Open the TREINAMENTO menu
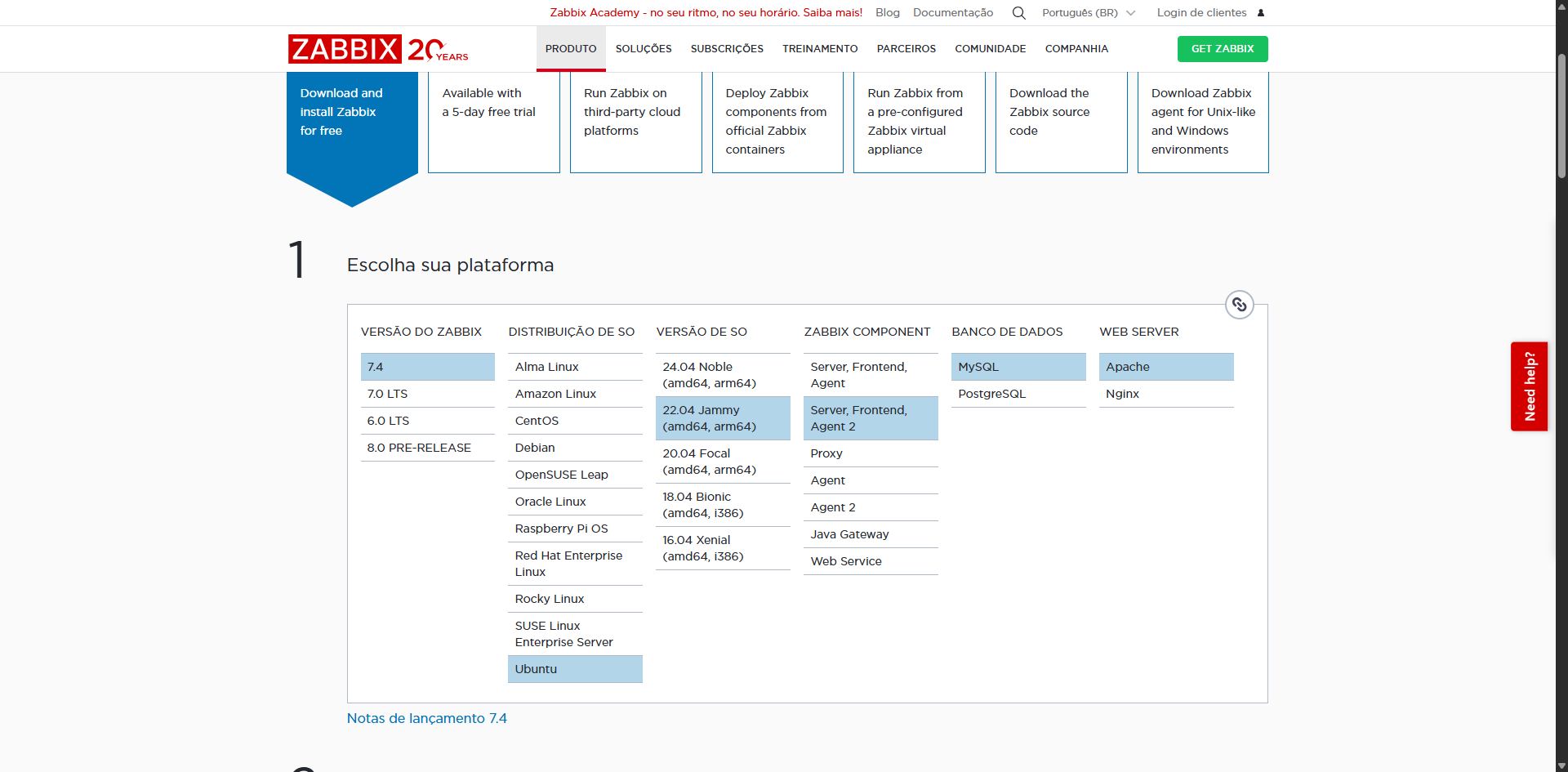Viewport: 1568px width, 772px height. point(820,49)
